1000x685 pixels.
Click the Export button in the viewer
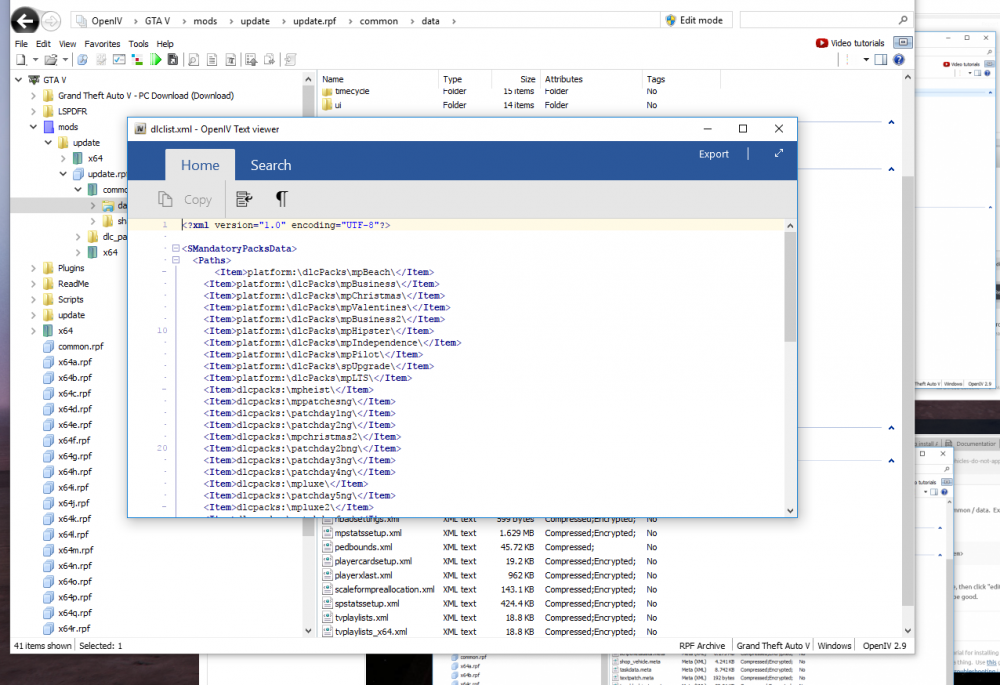[713, 153]
